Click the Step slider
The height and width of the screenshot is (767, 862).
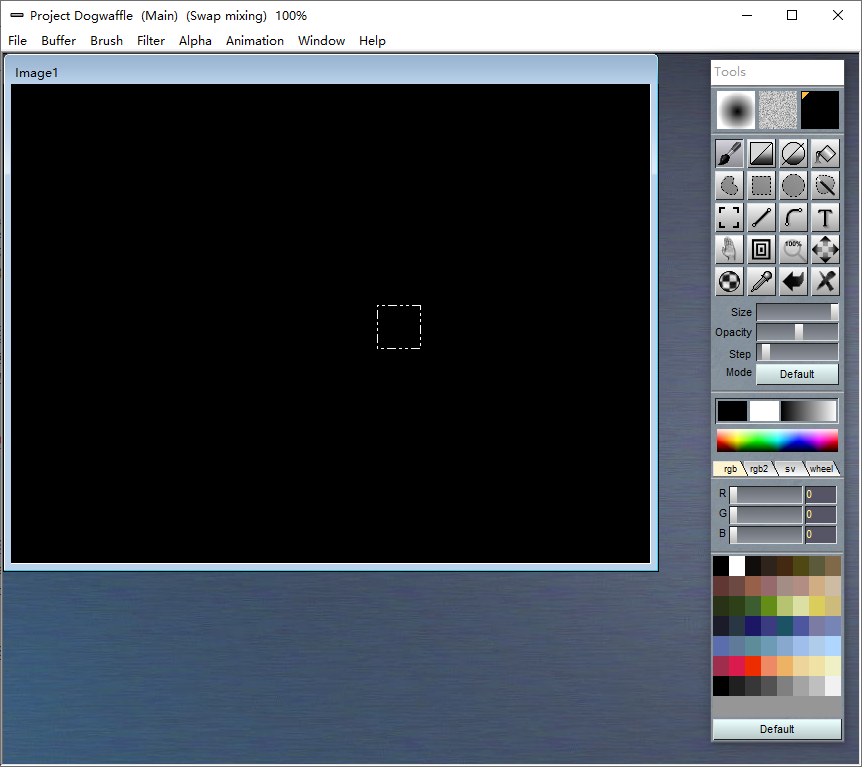[x=797, y=352]
